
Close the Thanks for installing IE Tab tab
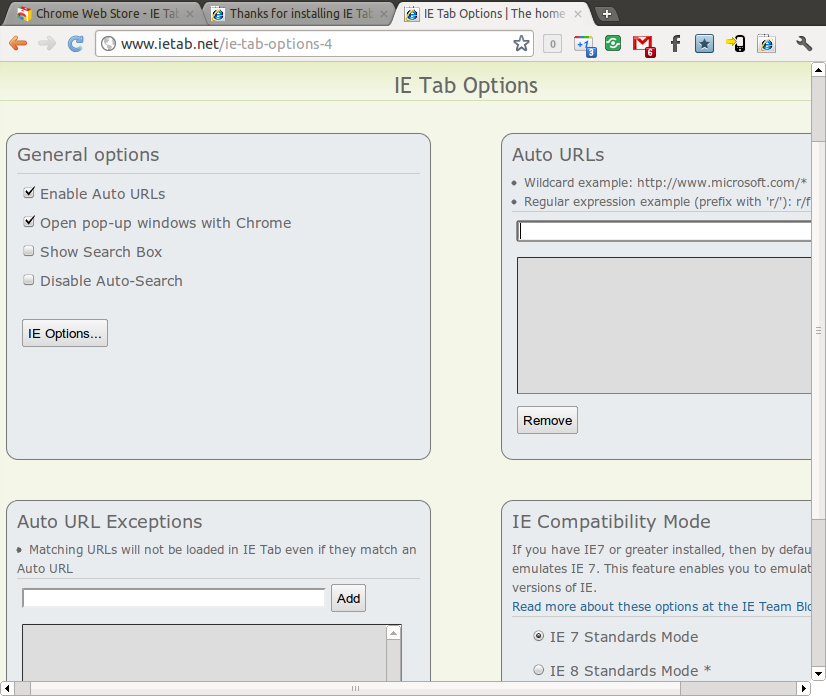coord(384,14)
